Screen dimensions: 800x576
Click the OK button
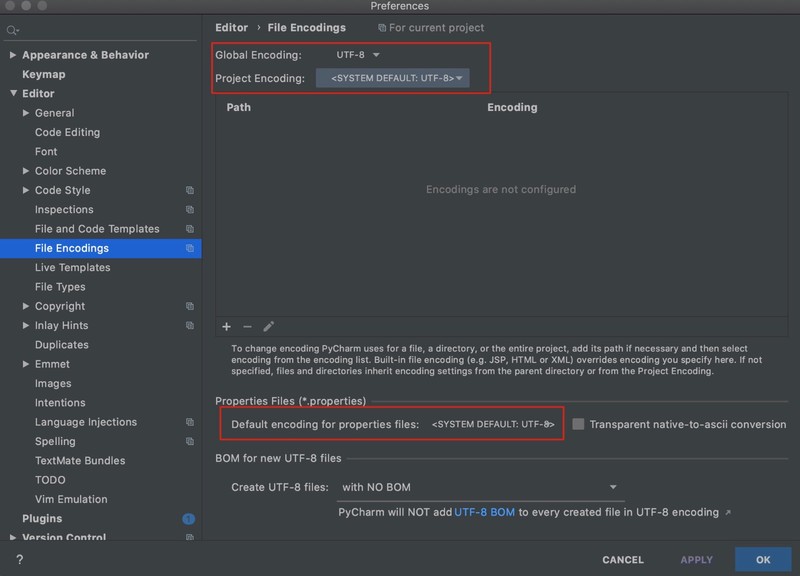(x=763, y=560)
